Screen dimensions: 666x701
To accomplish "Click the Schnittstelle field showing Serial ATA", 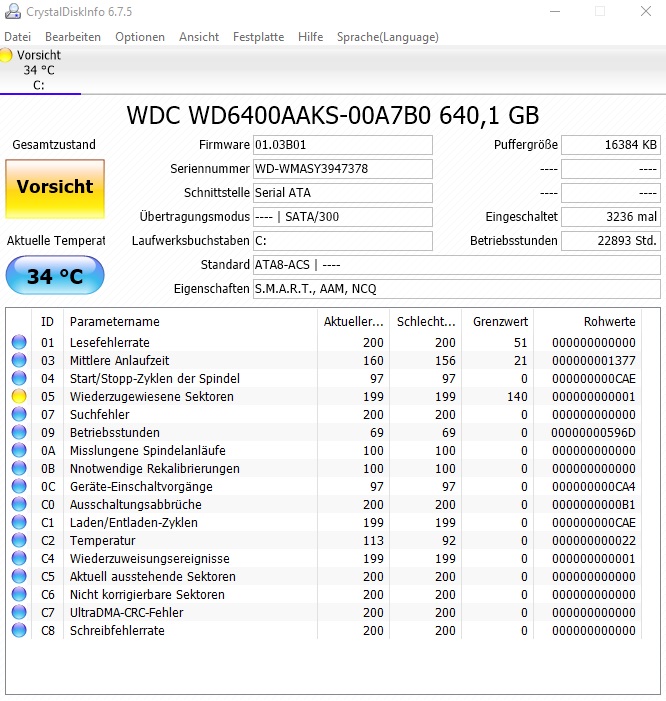I will click(x=343, y=193).
